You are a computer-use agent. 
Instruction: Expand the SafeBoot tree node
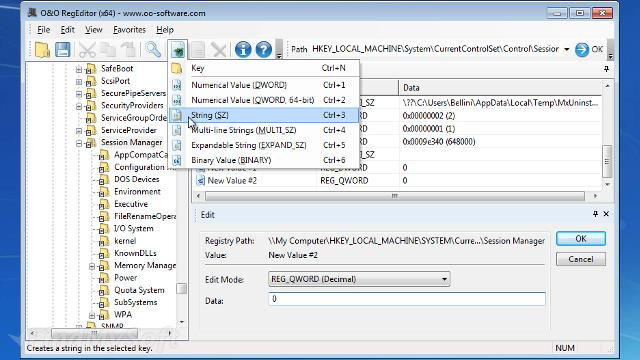pyautogui.click(x=79, y=69)
